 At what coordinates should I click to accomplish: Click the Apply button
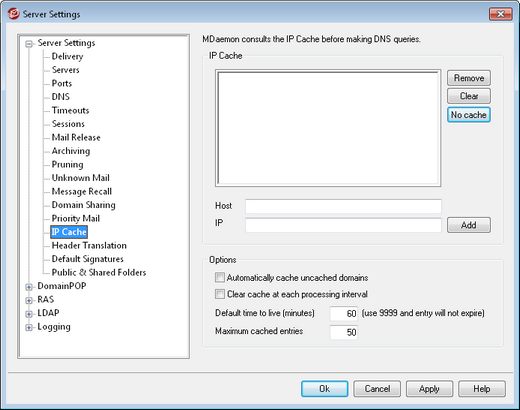pyautogui.click(x=429, y=389)
